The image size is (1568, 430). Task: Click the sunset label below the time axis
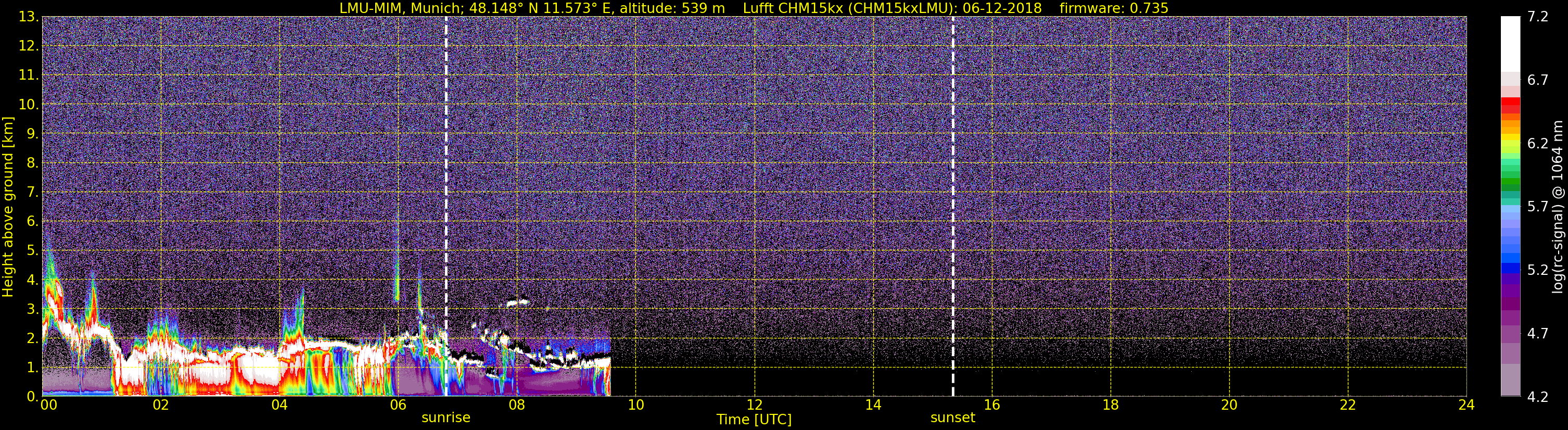tap(952, 417)
